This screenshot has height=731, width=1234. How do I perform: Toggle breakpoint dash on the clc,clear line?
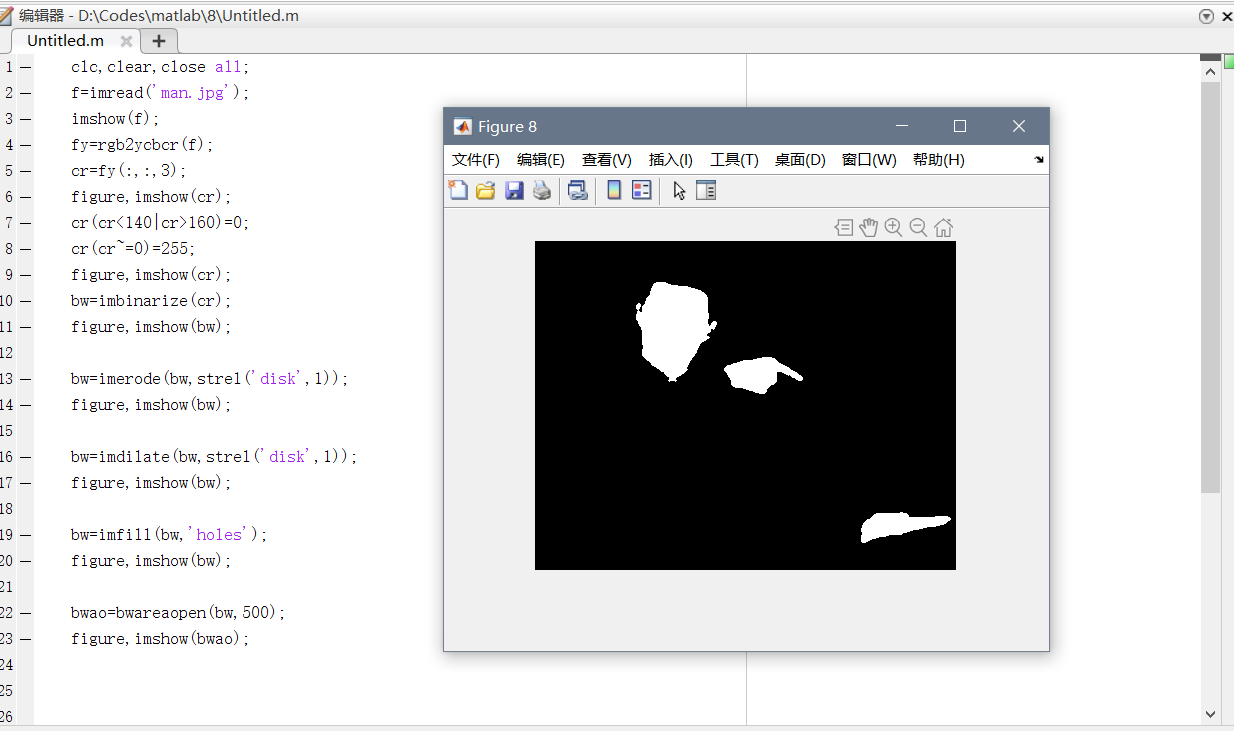[x=25, y=67]
